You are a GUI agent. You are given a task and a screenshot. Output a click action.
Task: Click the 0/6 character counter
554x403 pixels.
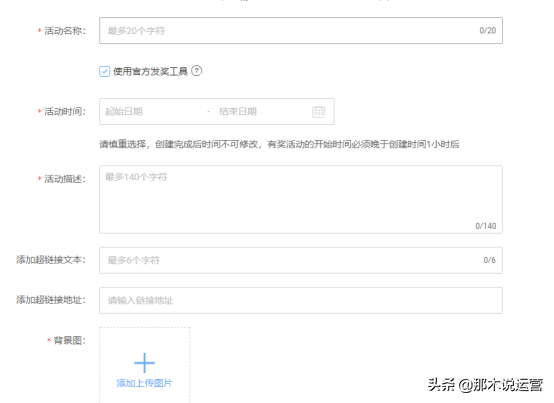(490, 260)
